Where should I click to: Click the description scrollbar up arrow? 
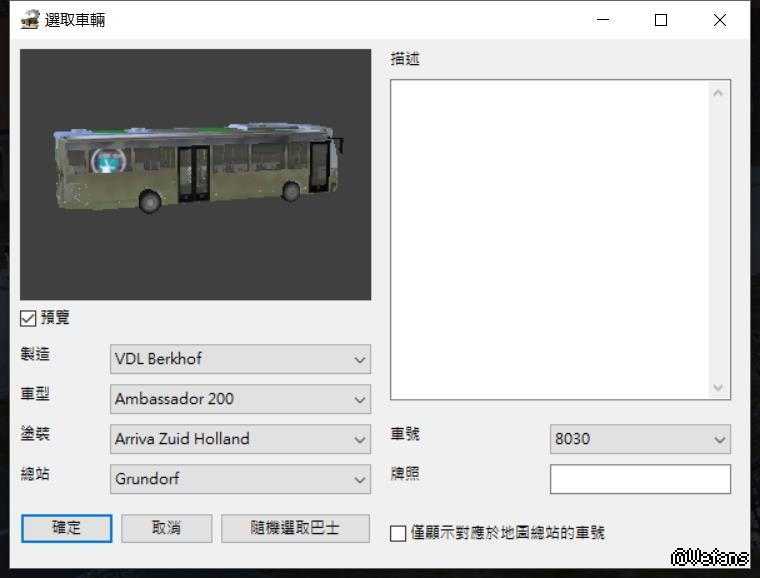click(x=718, y=93)
